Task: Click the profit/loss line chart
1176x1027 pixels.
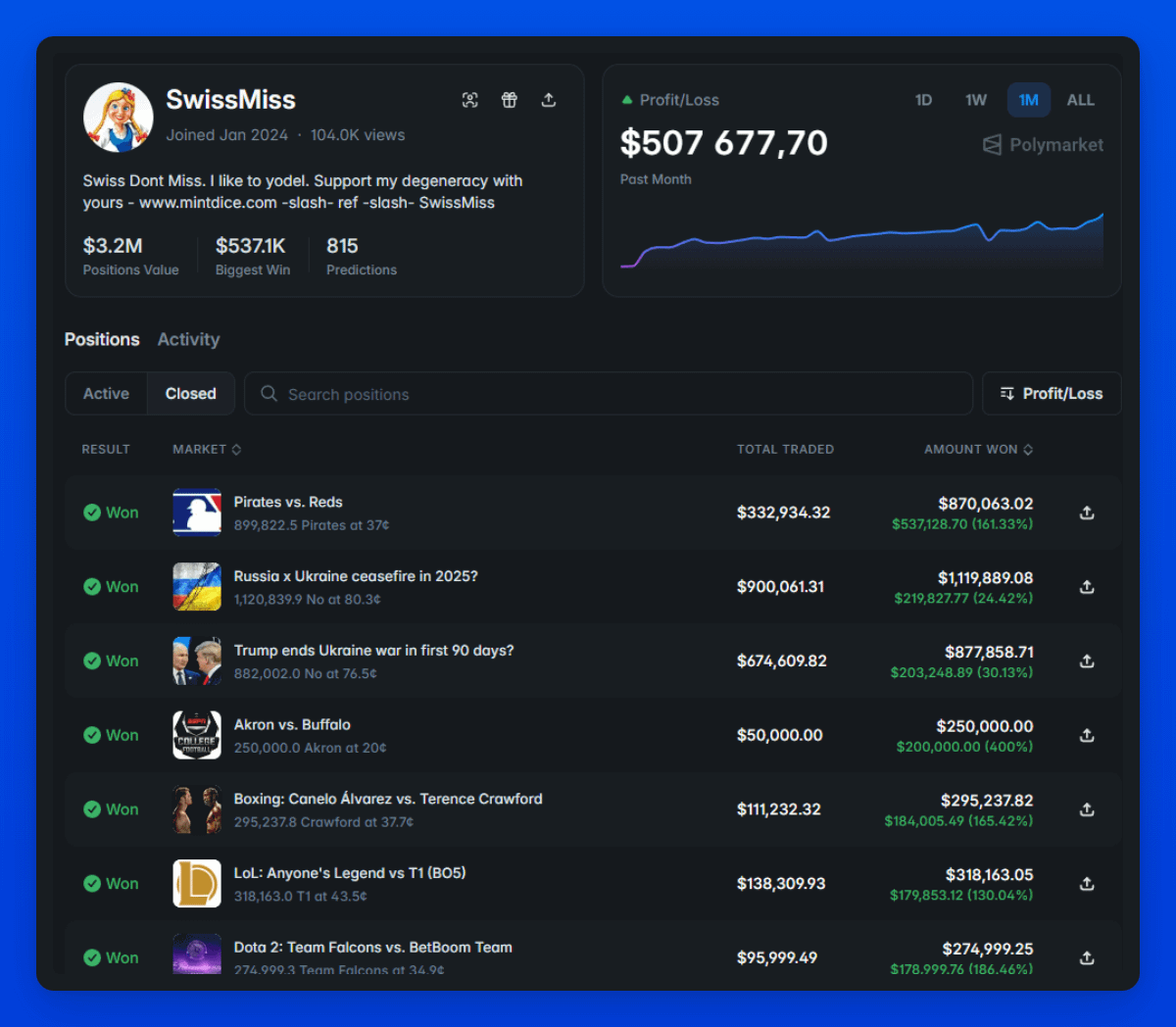Action: tap(861, 242)
